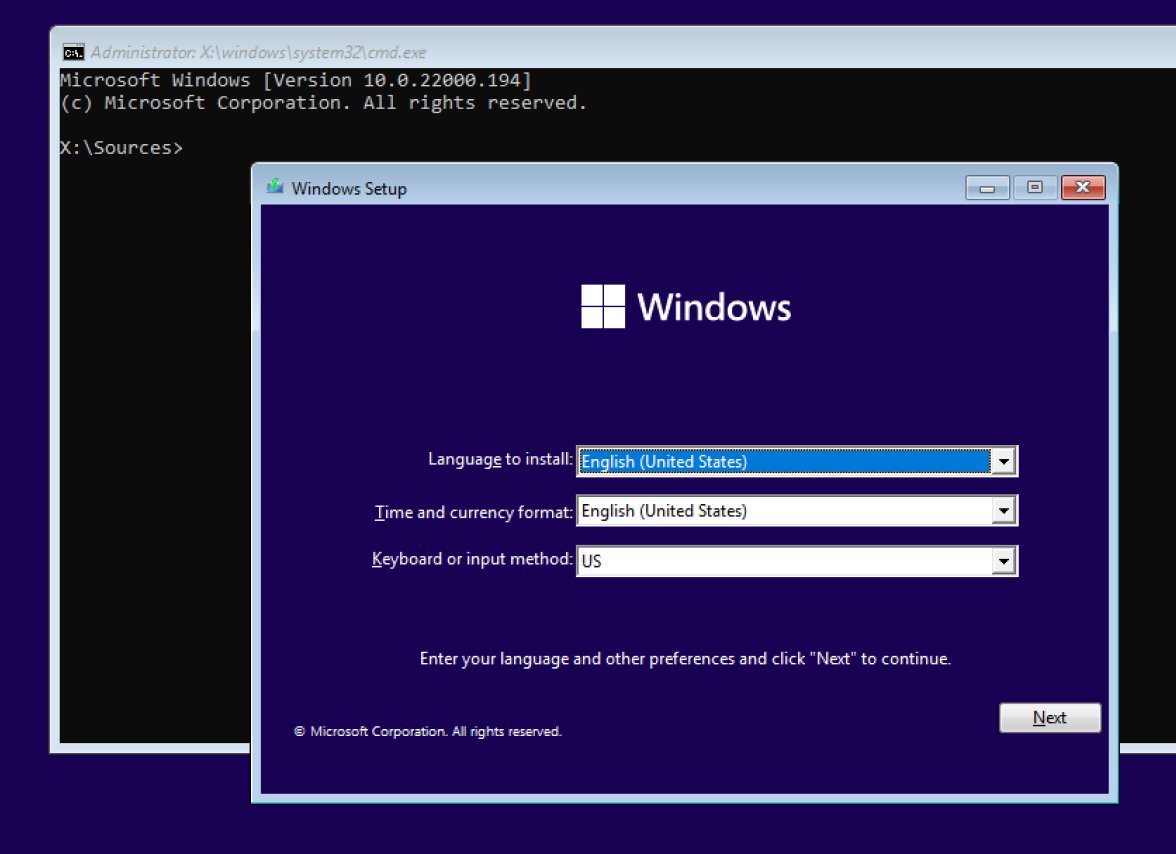The height and width of the screenshot is (854, 1176).
Task: Open the Language to install dropdown arrow
Action: (x=1004, y=461)
